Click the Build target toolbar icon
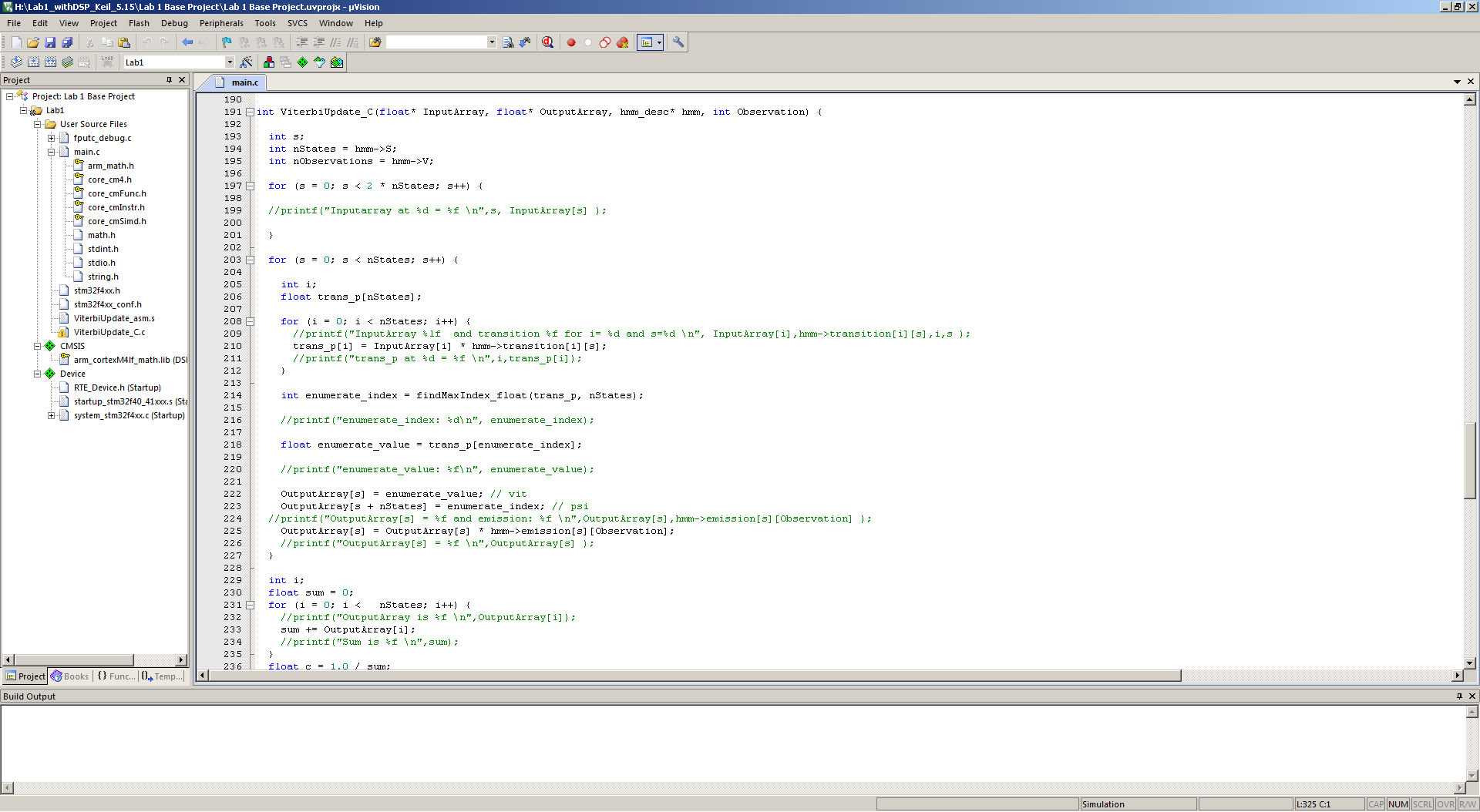The image size is (1480, 812). pyautogui.click(x=33, y=62)
